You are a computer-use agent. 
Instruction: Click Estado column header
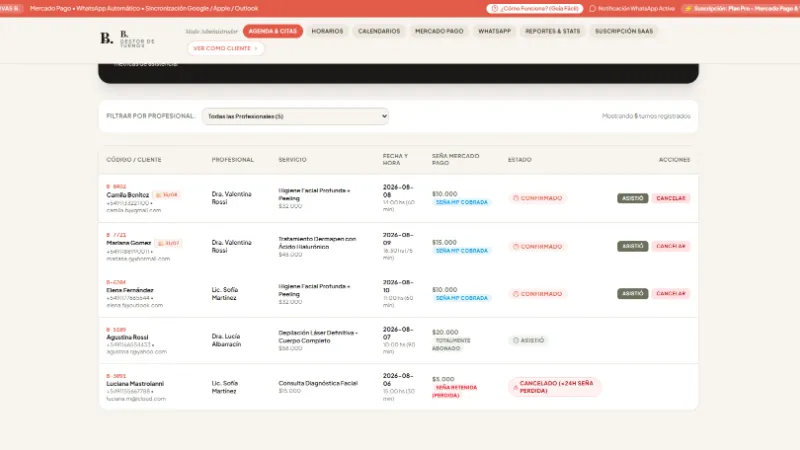[519, 160]
